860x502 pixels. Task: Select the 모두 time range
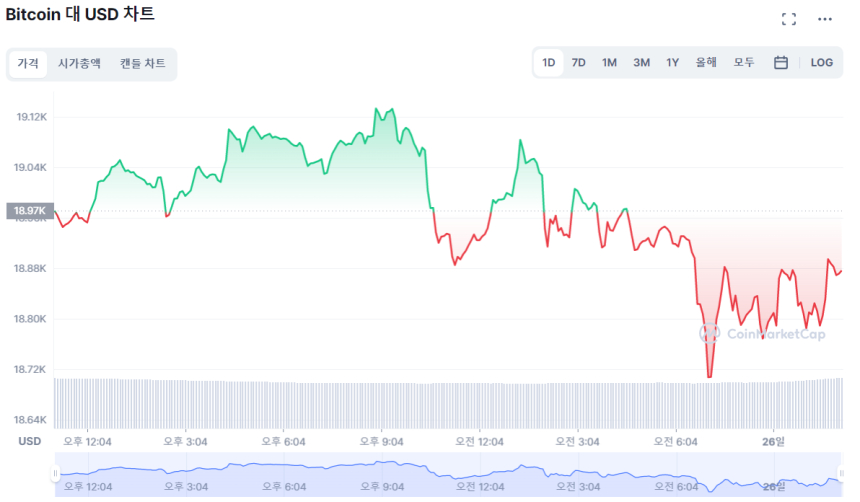[744, 62]
